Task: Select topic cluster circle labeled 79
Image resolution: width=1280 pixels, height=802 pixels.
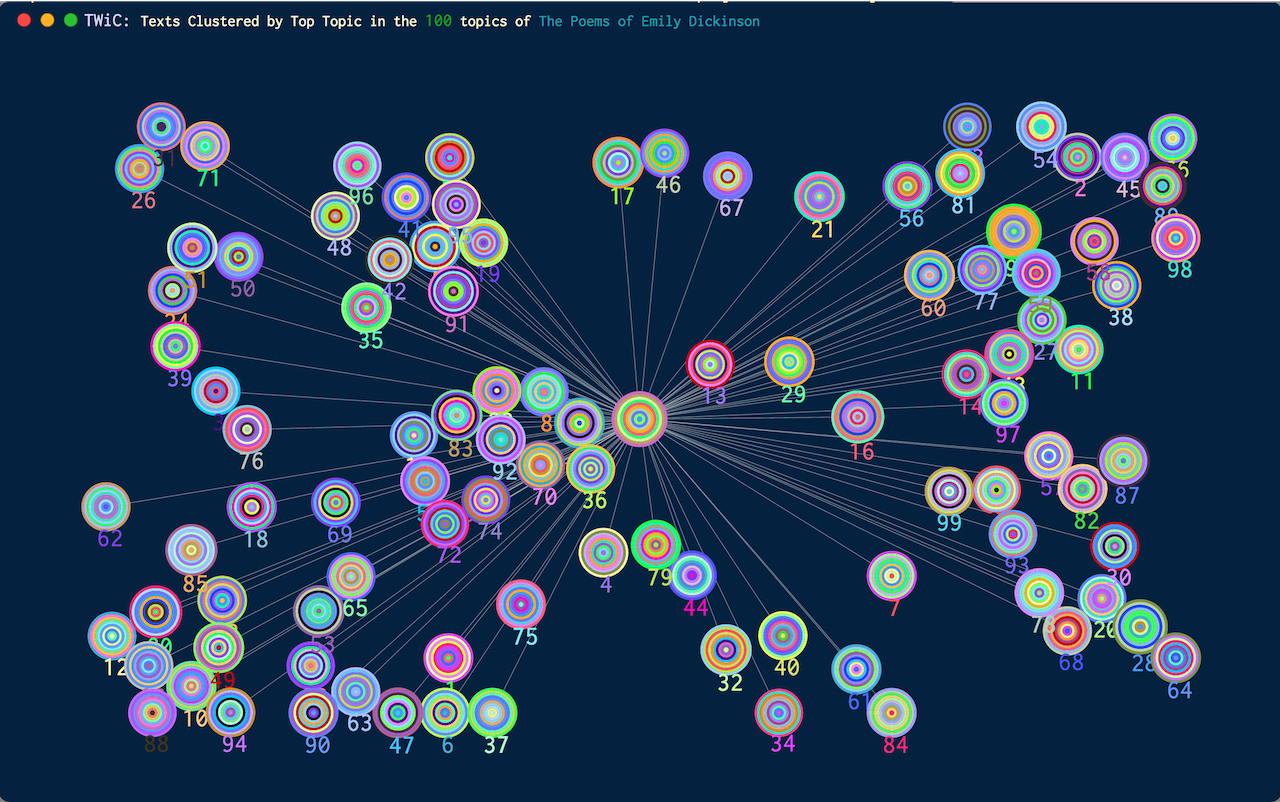Action: pos(656,545)
